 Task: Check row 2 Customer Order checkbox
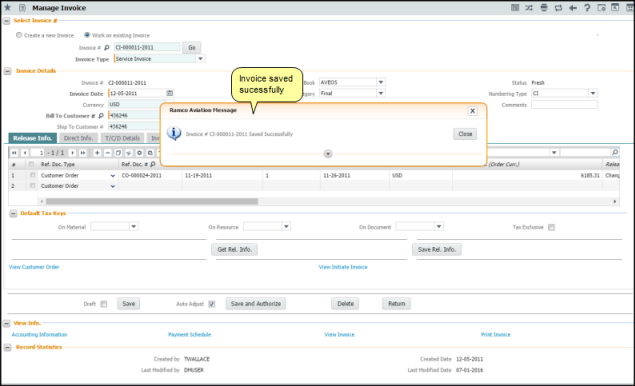pos(32,186)
